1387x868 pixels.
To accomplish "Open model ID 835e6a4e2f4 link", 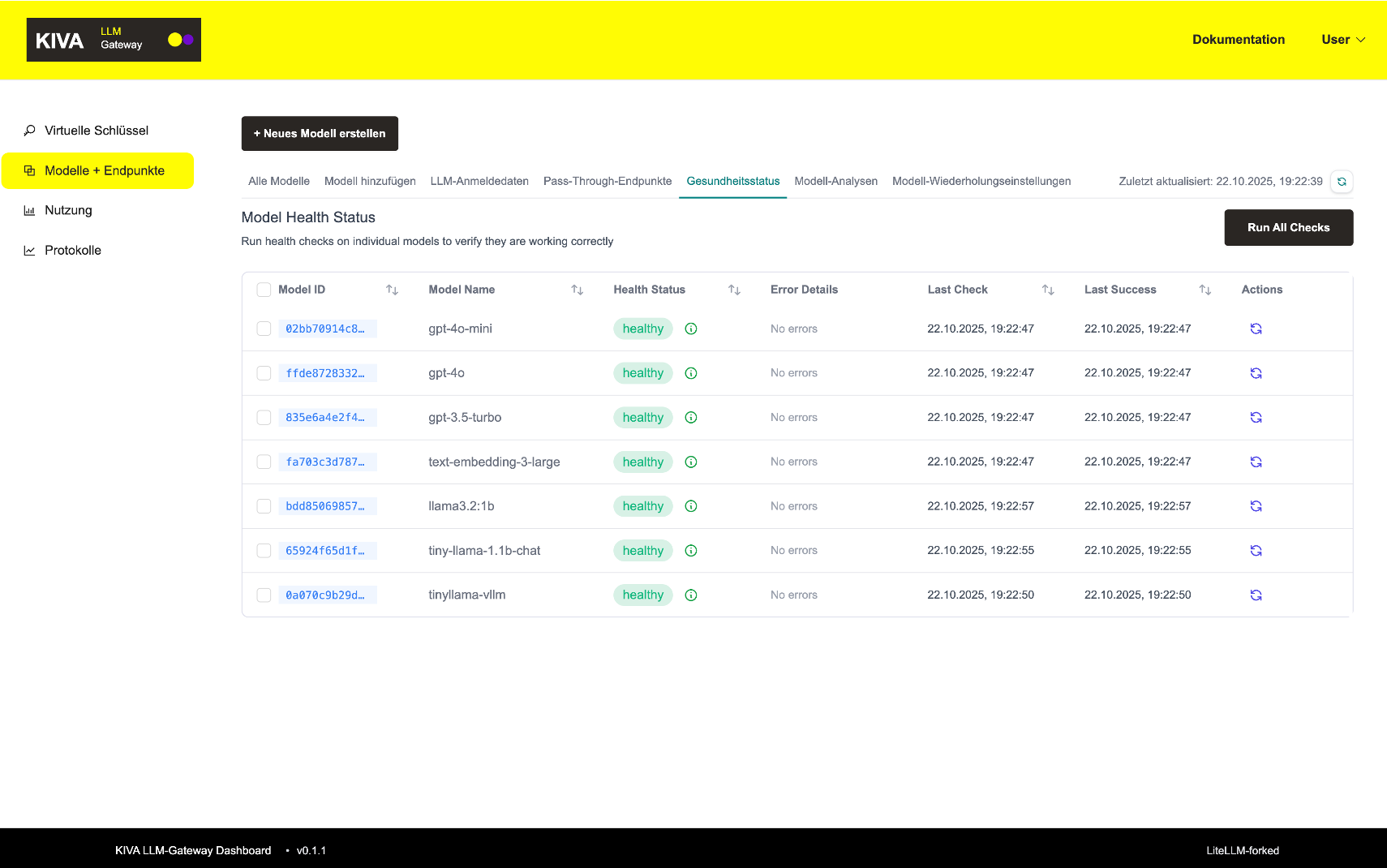I will pos(327,417).
